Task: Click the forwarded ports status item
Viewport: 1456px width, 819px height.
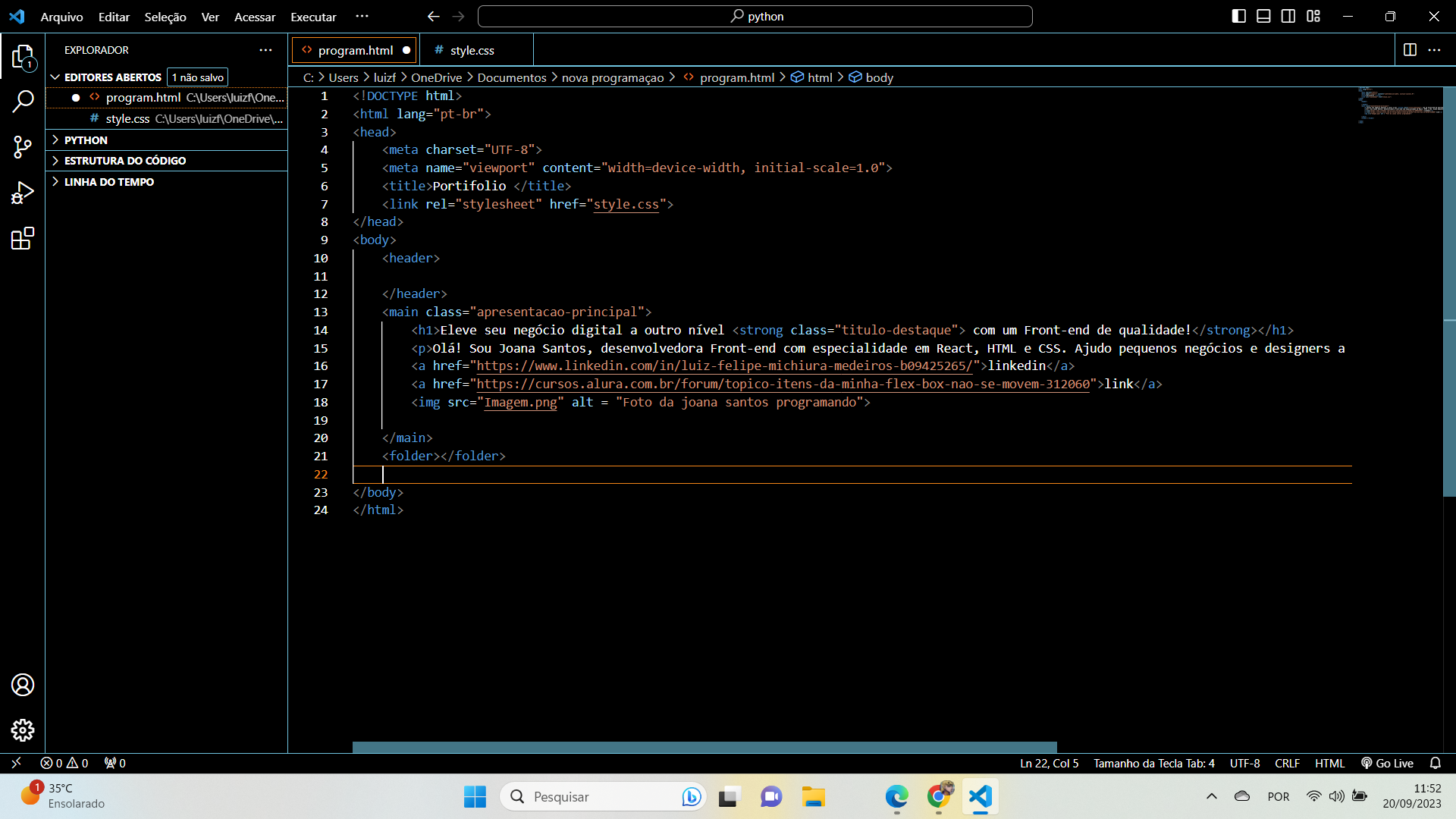Action: point(115,763)
